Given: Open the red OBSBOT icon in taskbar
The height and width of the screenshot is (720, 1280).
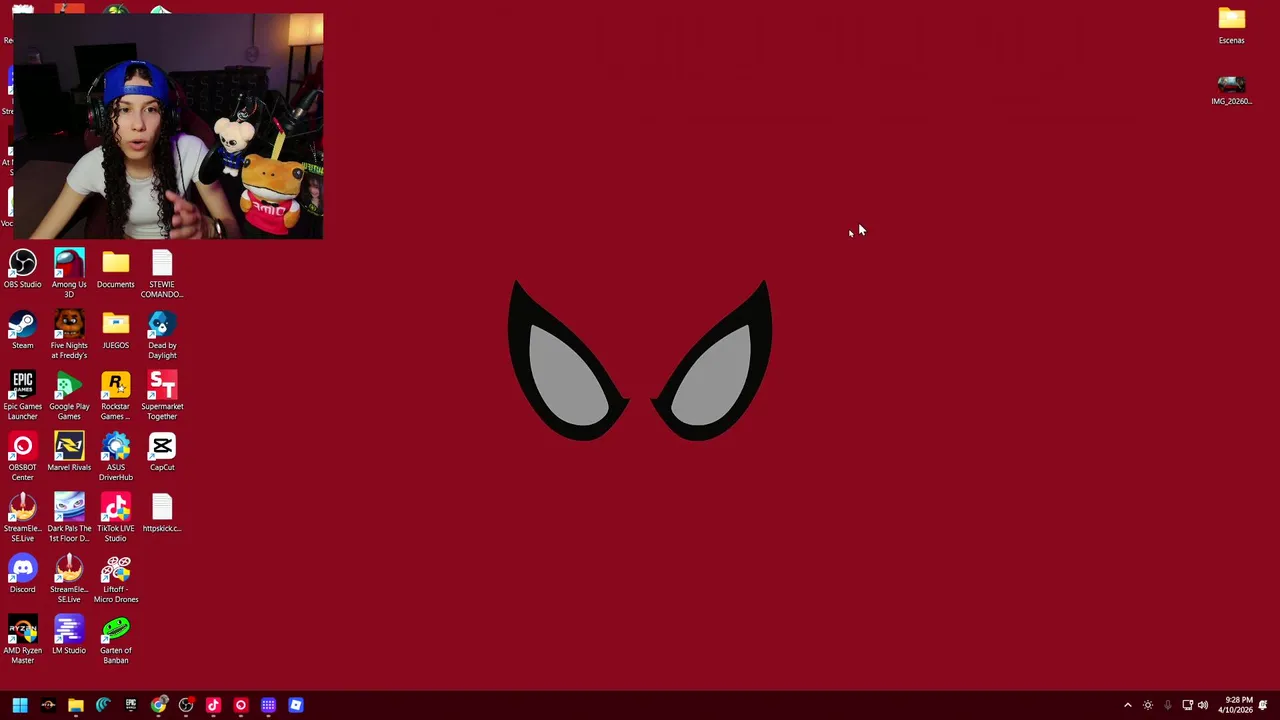Looking at the screenshot, I should (x=241, y=705).
